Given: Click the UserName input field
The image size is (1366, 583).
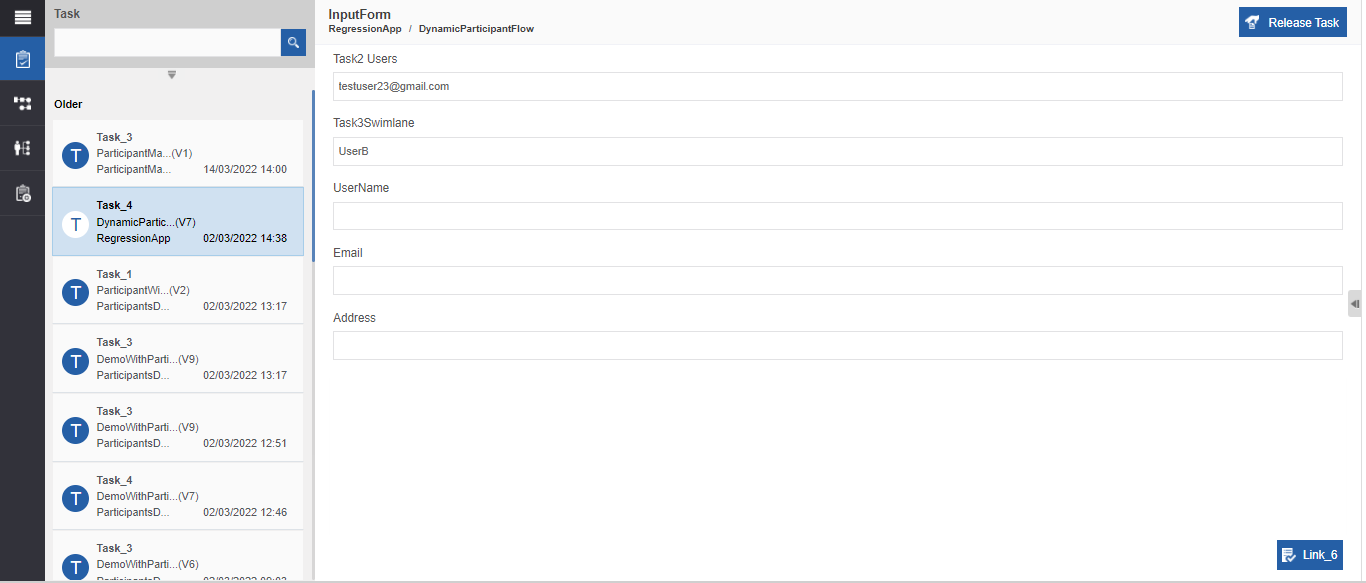Looking at the screenshot, I should tap(837, 216).
